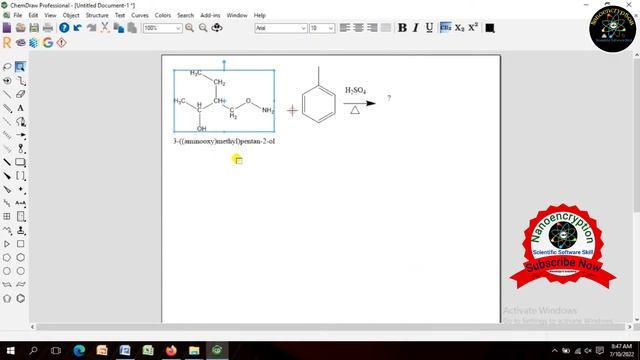Select the Lasso tool
Viewport: 640px width, 360px height.
click(7, 67)
